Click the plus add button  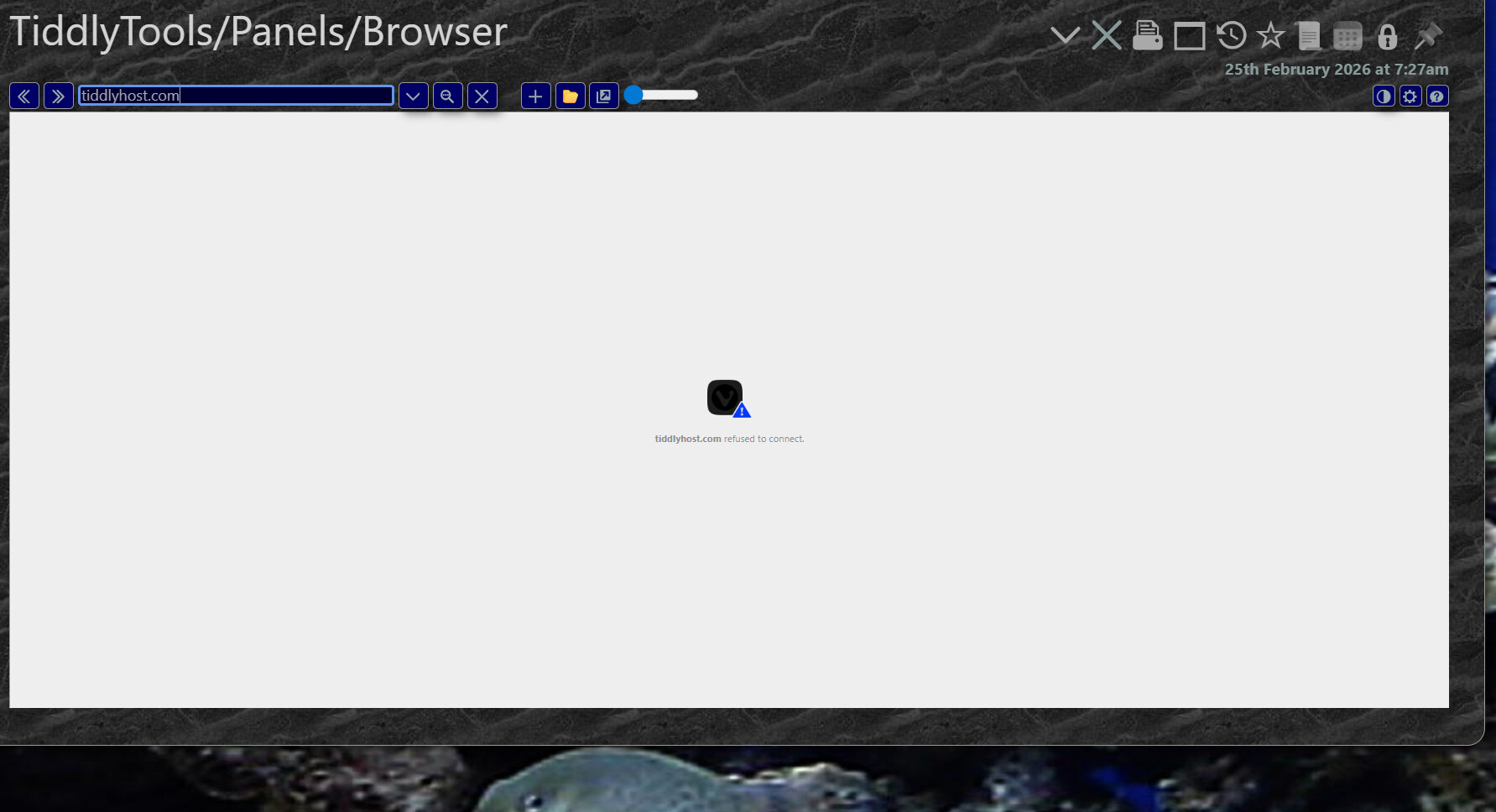[535, 96]
